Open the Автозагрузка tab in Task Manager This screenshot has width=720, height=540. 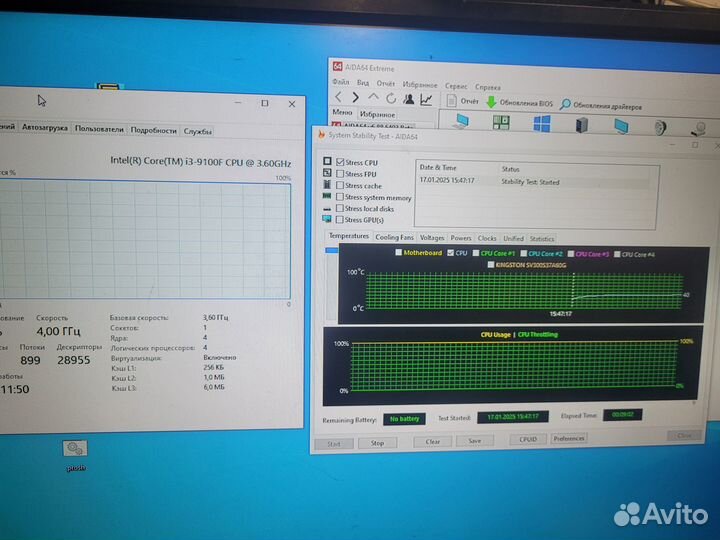[45, 128]
